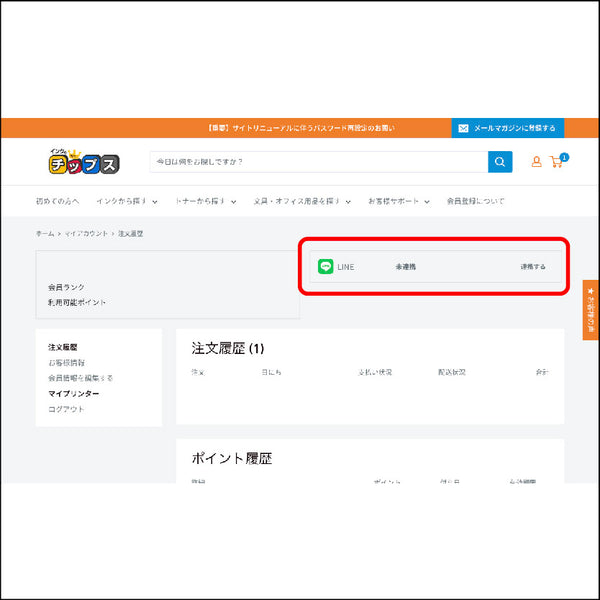Click the green LINE logo icon
This screenshot has height=600, width=600.
click(x=325, y=267)
